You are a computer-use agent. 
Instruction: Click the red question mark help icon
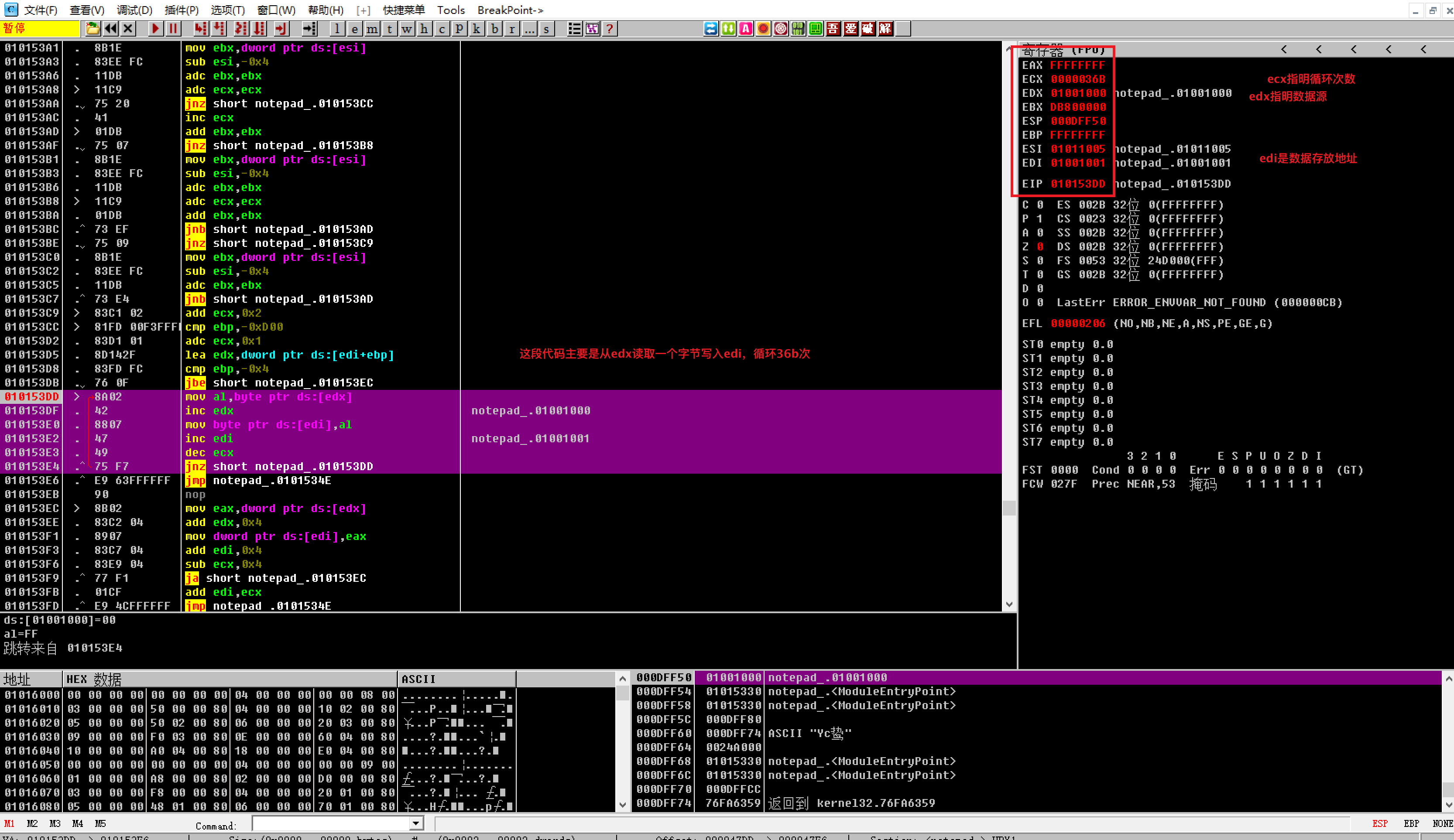pyautogui.click(x=609, y=29)
